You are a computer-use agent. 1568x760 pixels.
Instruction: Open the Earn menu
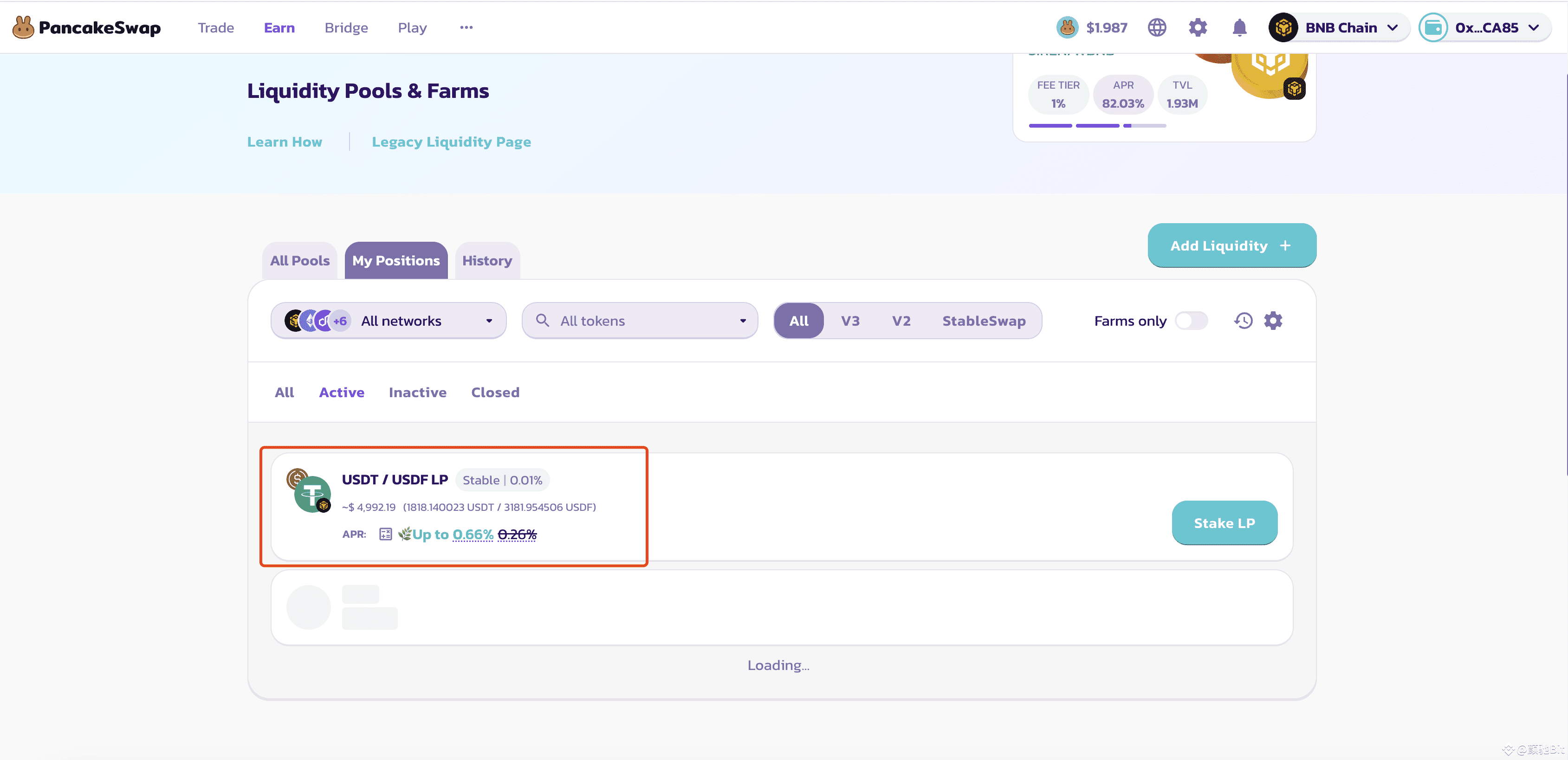point(279,27)
